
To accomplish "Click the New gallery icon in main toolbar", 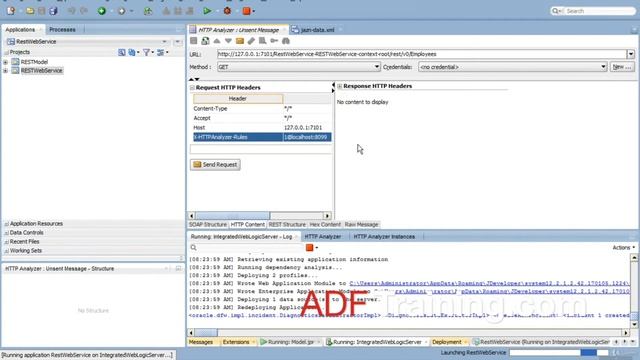I will click(11, 11).
